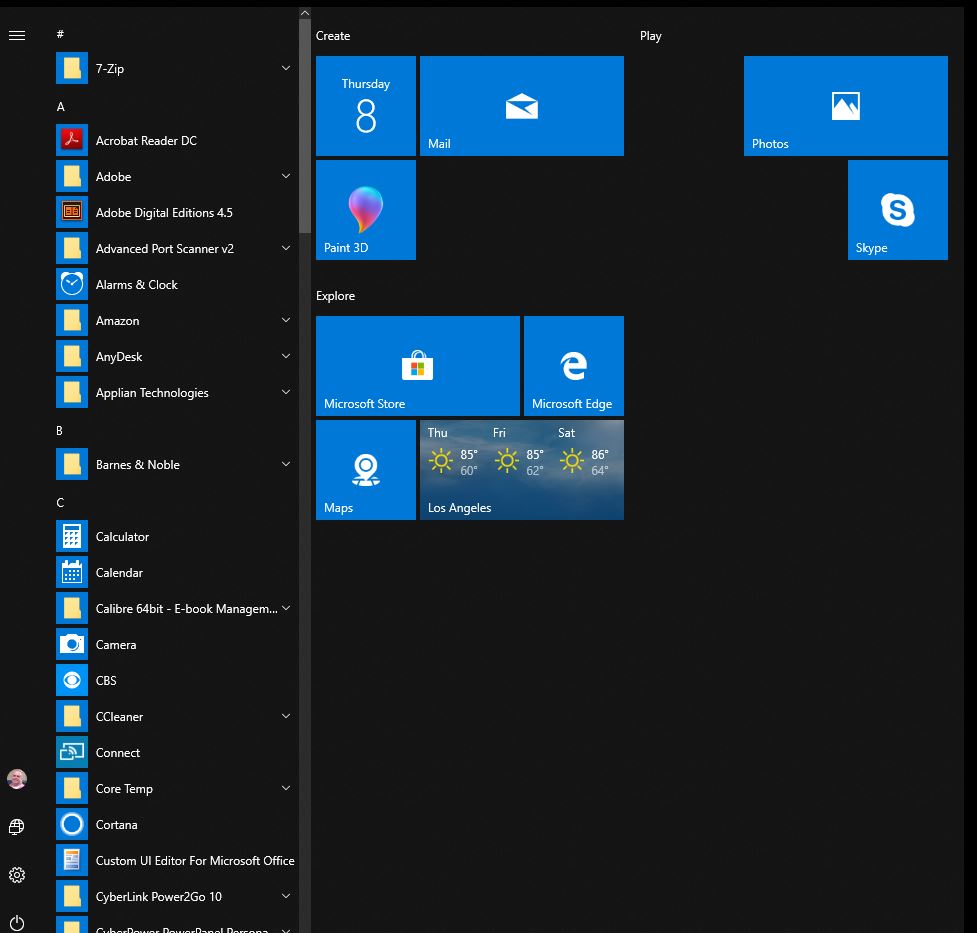
Task: Launch the Camera app
Action: pos(174,645)
